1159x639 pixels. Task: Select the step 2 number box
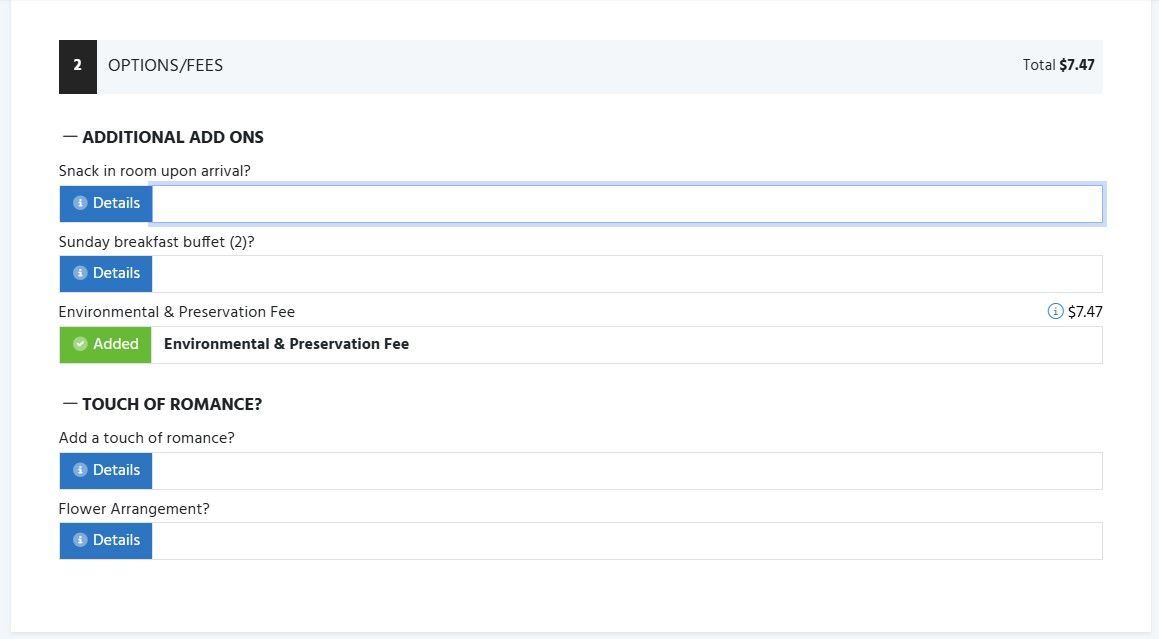77,66
